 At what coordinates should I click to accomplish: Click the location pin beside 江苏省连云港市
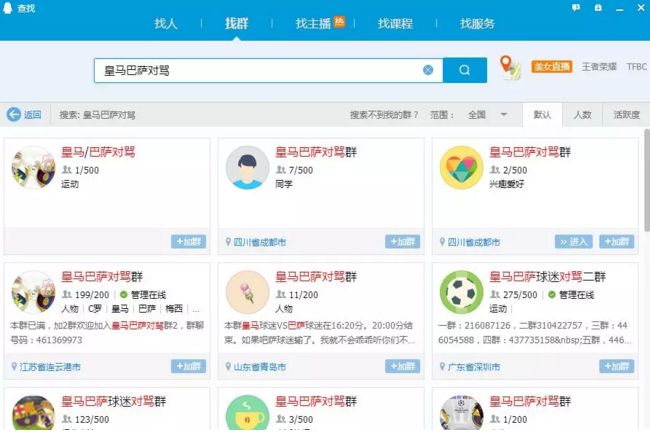(14, 366)
